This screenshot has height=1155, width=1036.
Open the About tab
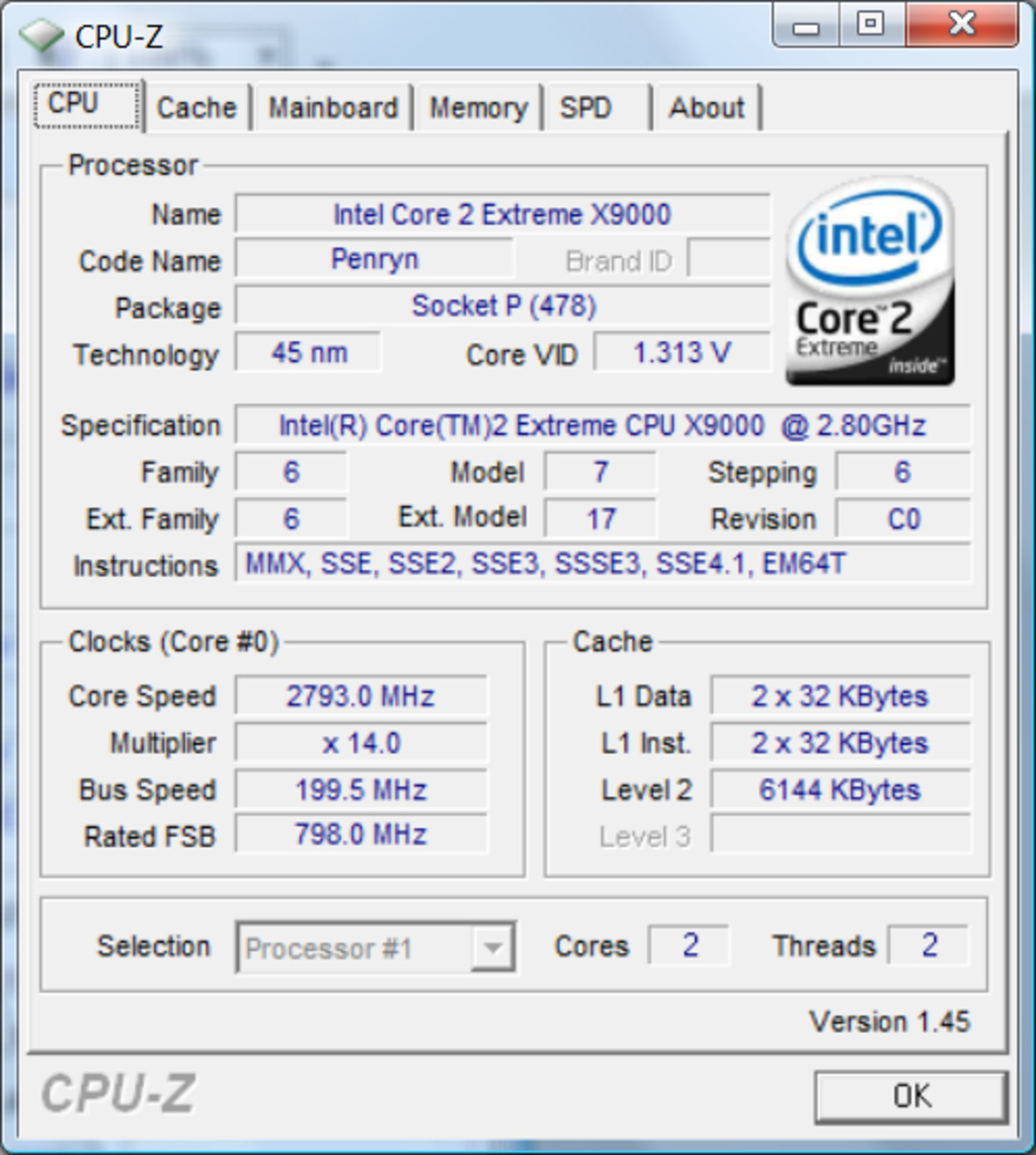[x=707, y=109]
